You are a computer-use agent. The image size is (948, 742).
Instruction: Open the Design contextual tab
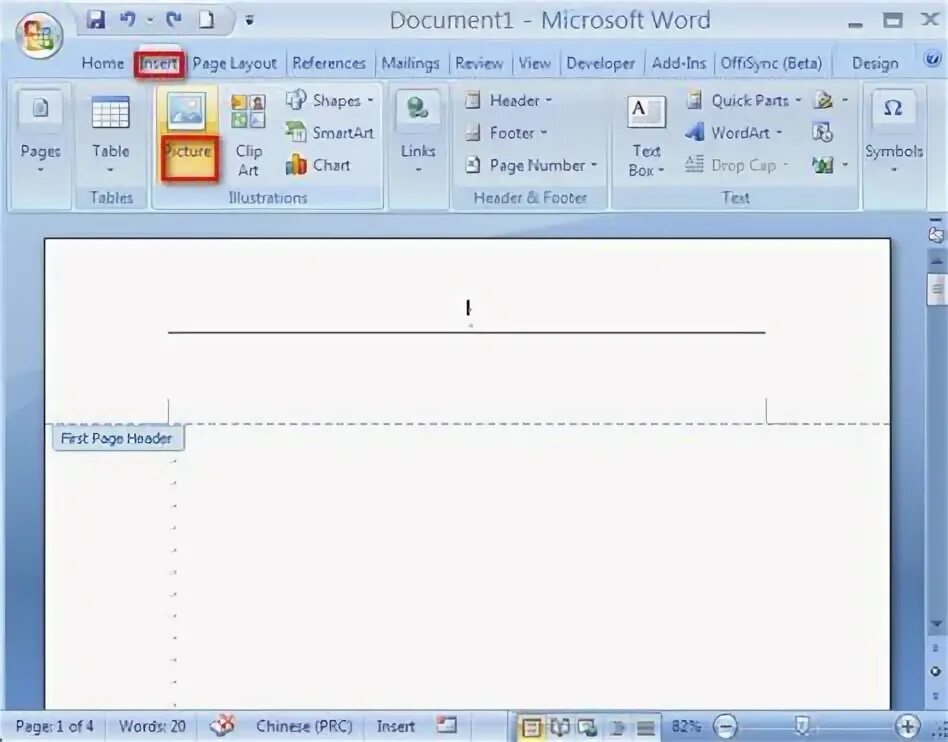[875, 63]
